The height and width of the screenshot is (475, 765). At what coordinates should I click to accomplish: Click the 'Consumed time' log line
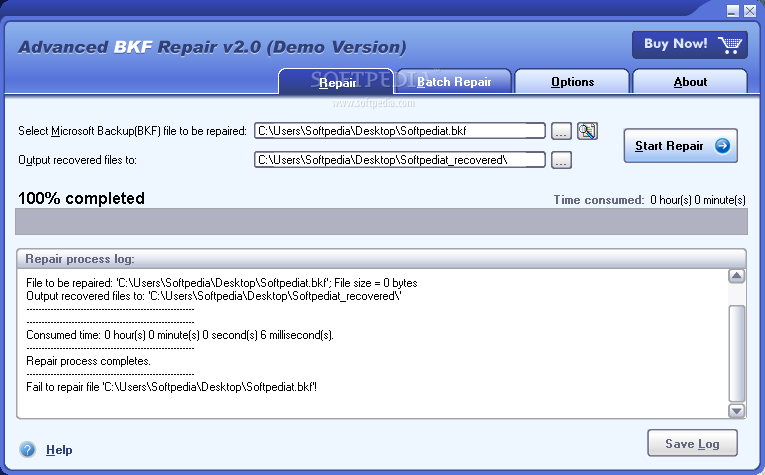(x=180, y=335)
